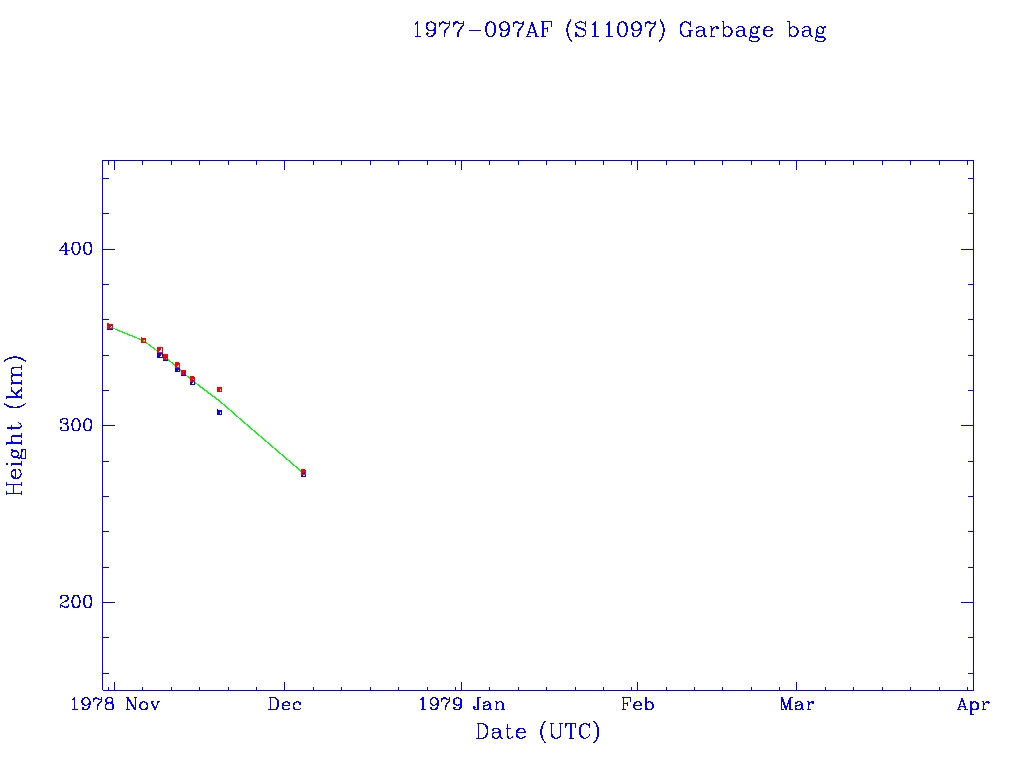Pick the "Mar" date label
Image resolution: width=1024 pixels, height=768 pixels.
[x=797, y=705]
